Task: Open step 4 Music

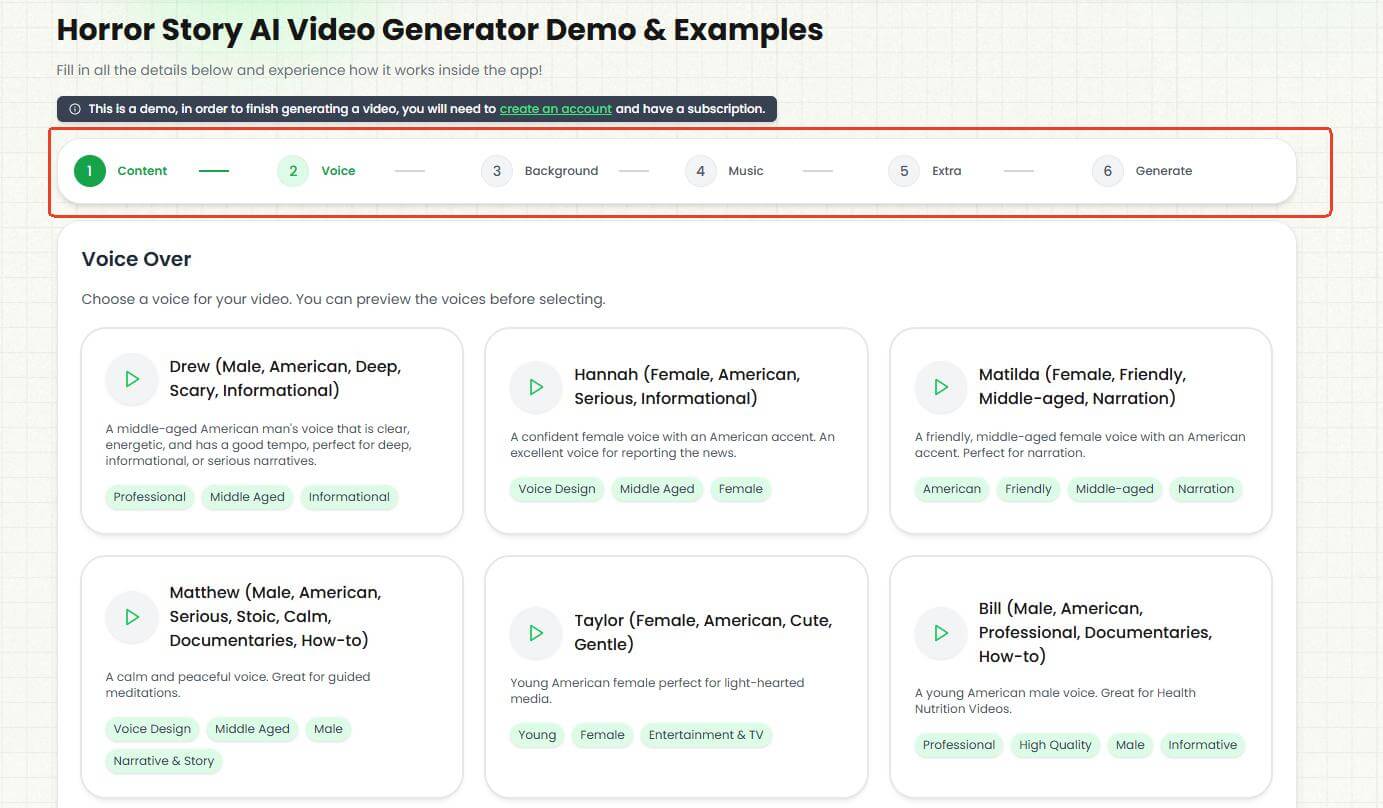Action: (x=701, y=171)
